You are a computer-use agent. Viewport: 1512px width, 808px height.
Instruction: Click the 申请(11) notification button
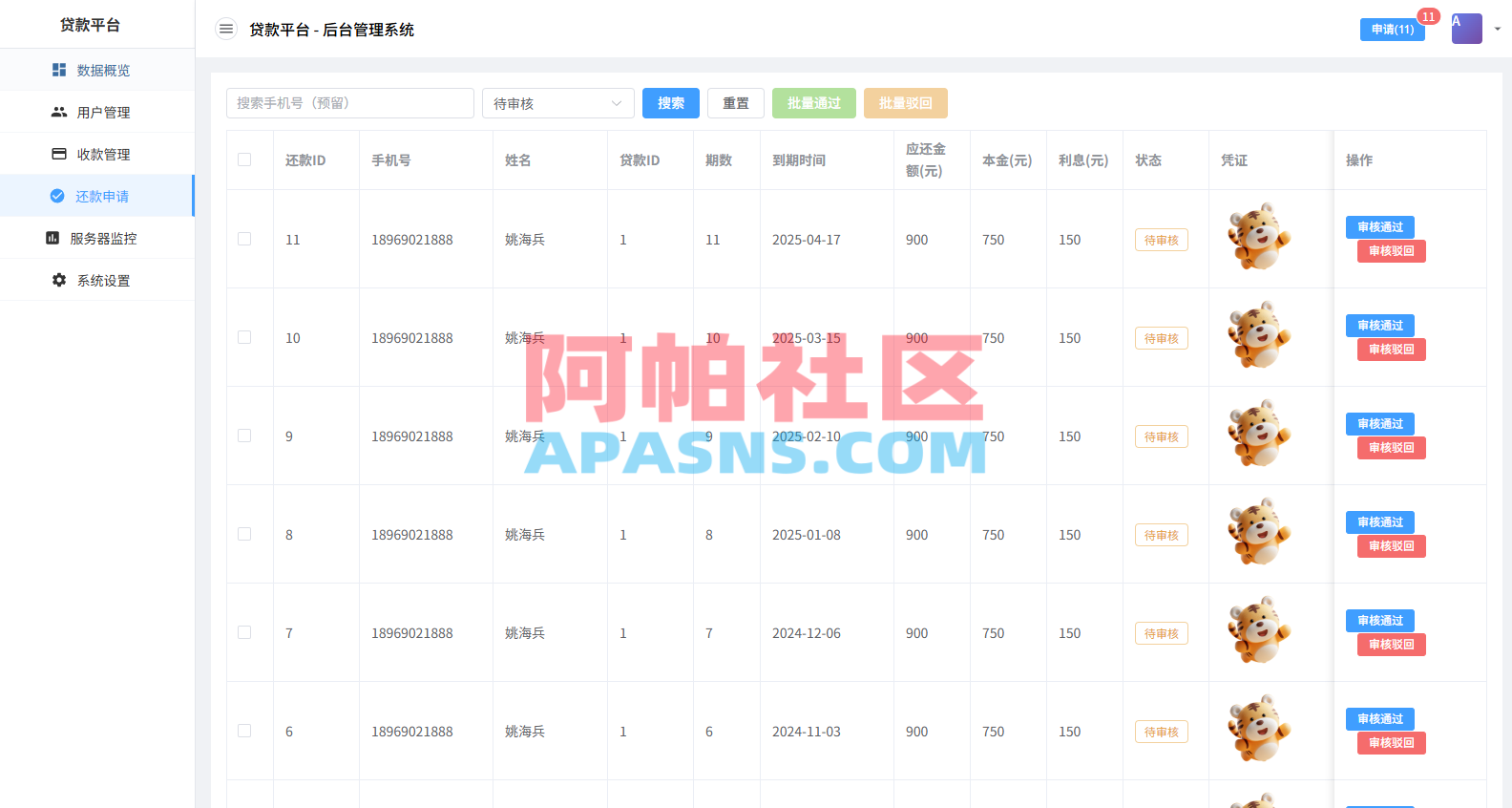[1393, 30]
